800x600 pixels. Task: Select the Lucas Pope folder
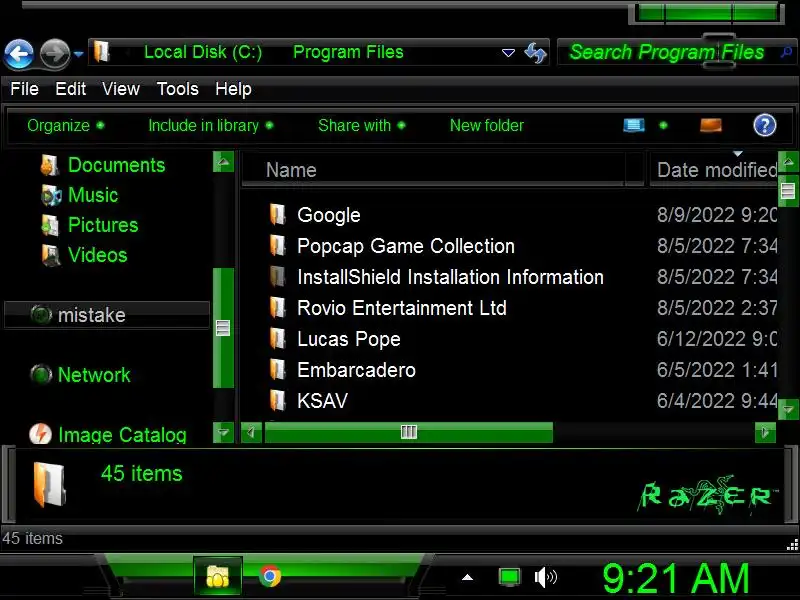click(x=349, y=339)
